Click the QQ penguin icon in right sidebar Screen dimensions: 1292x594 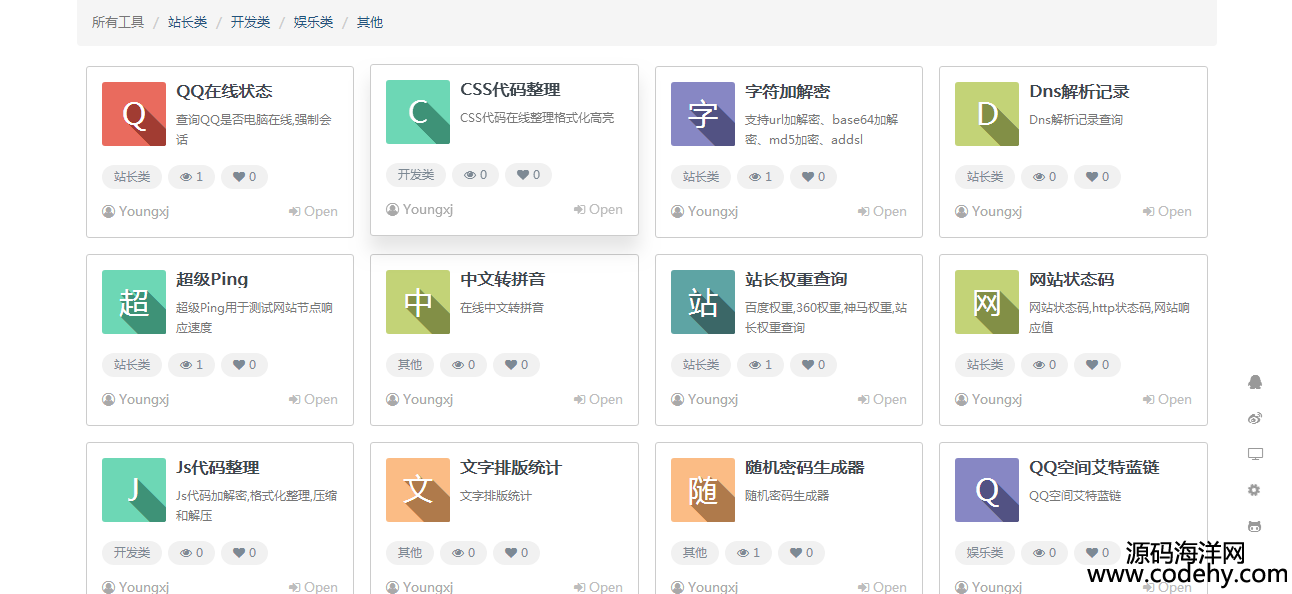click(1255, 382)
